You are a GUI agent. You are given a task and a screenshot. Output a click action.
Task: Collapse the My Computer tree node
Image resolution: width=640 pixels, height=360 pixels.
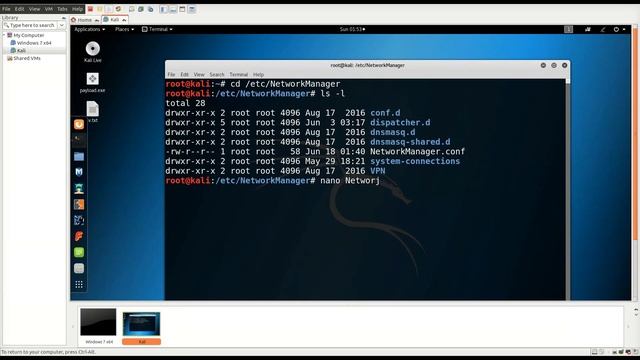(x=4, y=35)
